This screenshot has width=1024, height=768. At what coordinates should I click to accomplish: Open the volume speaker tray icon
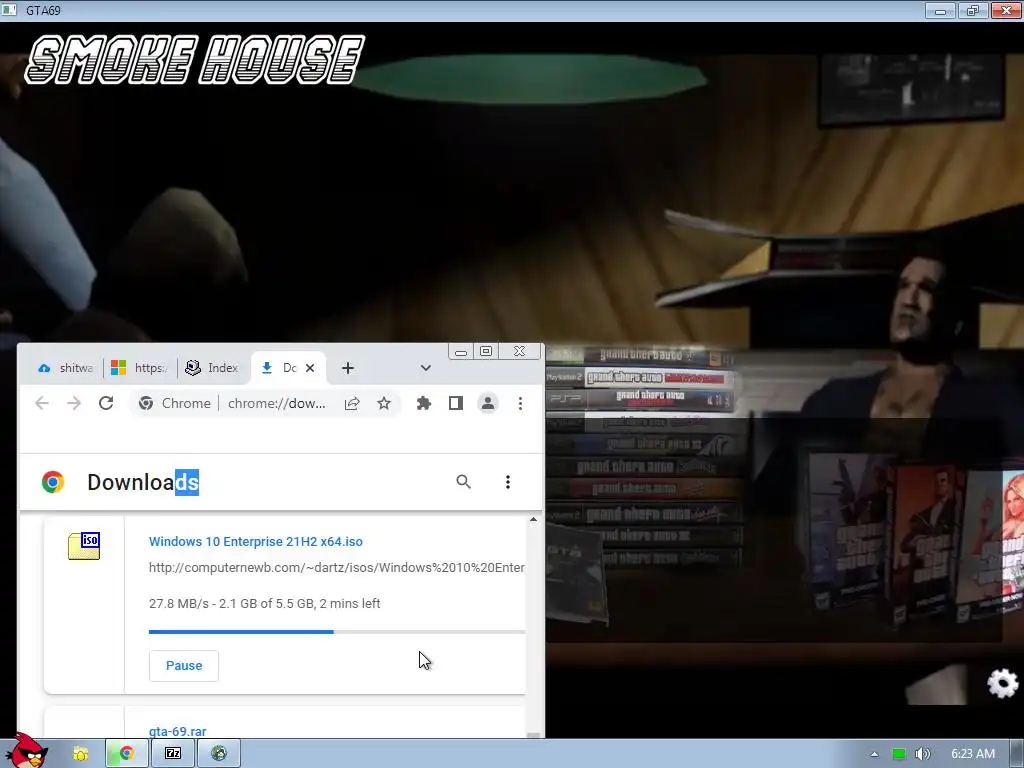tap(923, 754)
